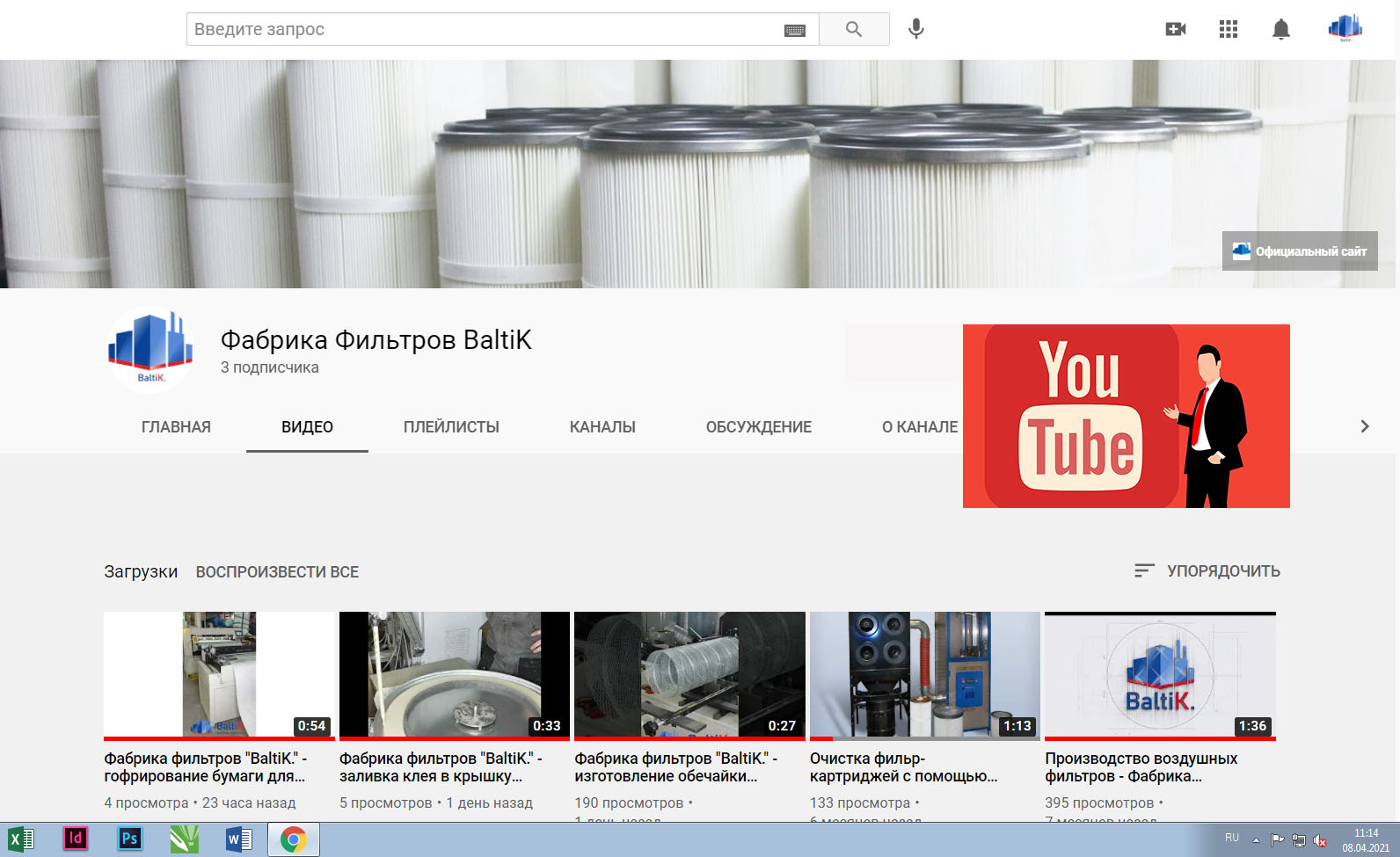Switch to Chrome in the taskbar
Image resolution: width=1400 pixels, height=857 pixels.
click(294, 839)
